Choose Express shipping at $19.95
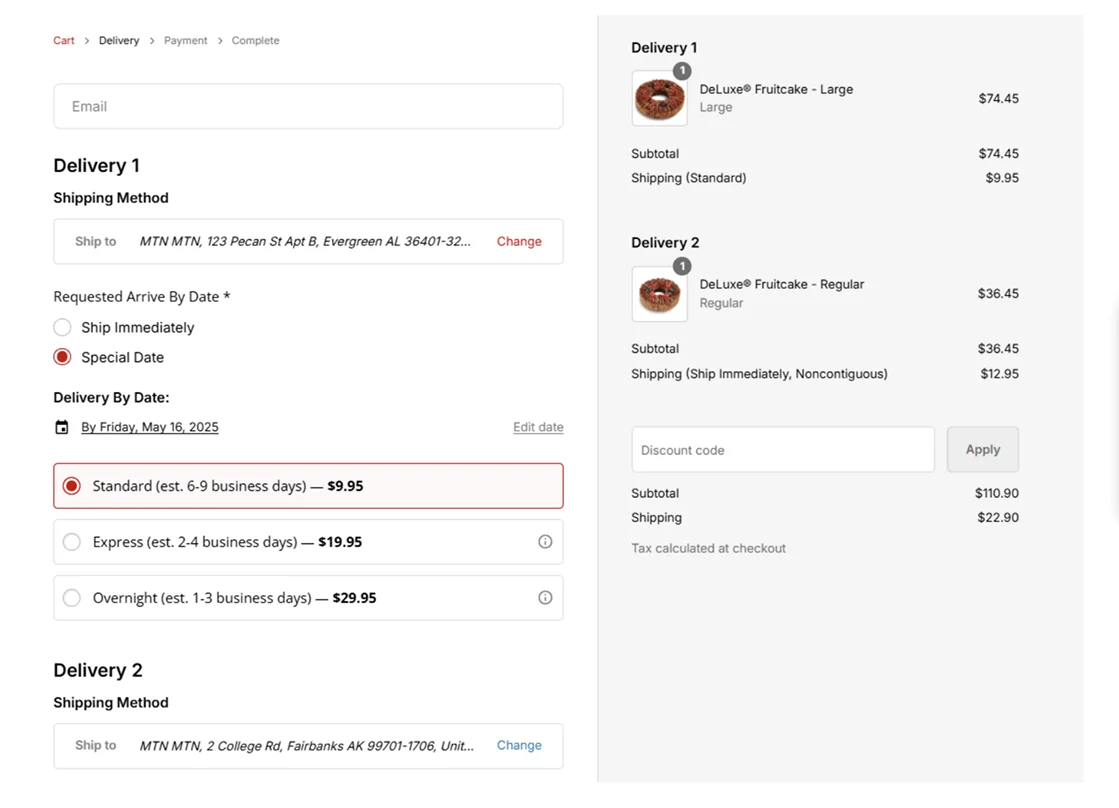Screen dimensions: 1119x808 click(308, 542)
